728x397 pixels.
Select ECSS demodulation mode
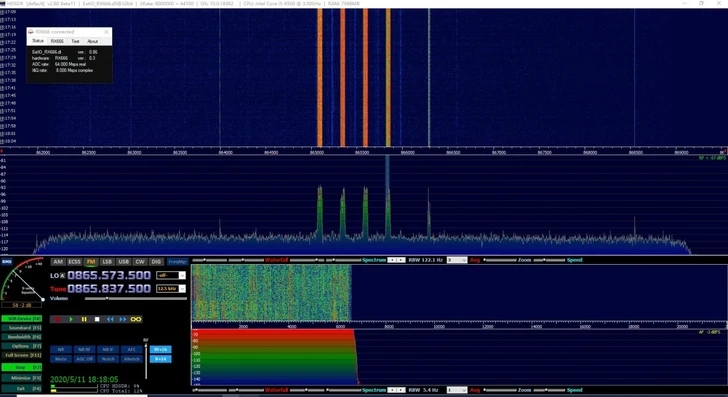pos(74,262)
